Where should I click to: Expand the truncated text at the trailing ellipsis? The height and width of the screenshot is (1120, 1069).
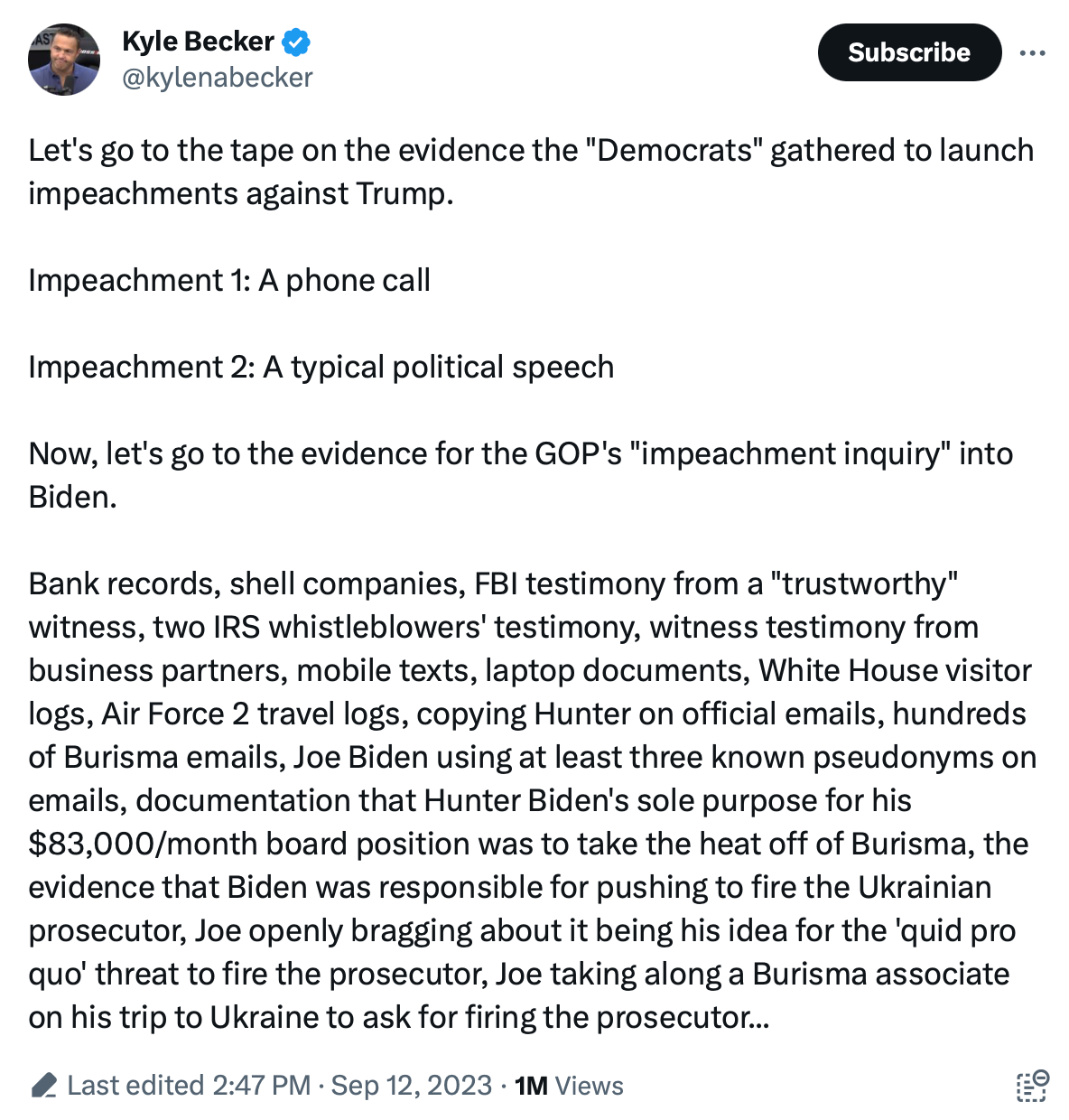pos(760,1018)
